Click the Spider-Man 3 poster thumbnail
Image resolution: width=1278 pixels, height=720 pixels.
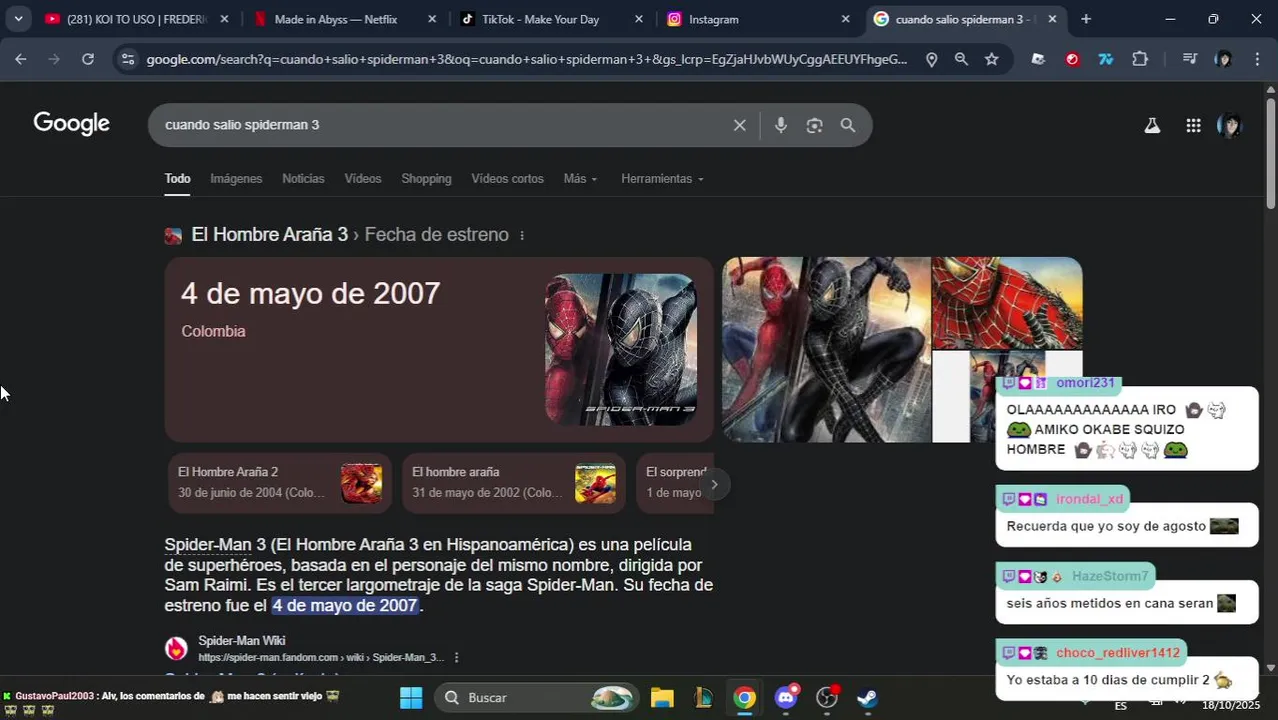(620, 349)
